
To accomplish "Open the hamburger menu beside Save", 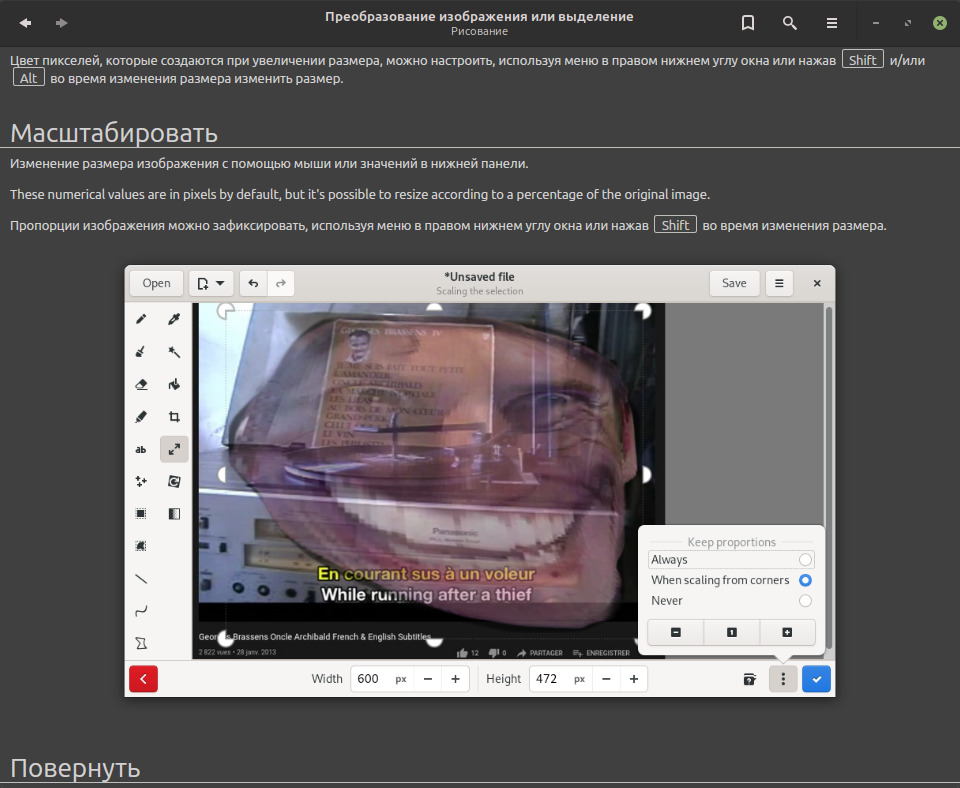I will coord(779,283).
